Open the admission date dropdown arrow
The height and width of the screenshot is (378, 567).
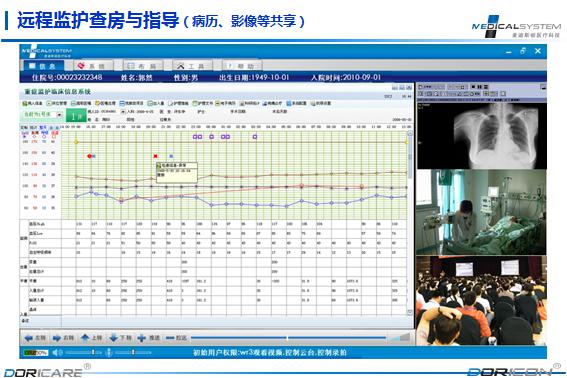pos(123,112)
